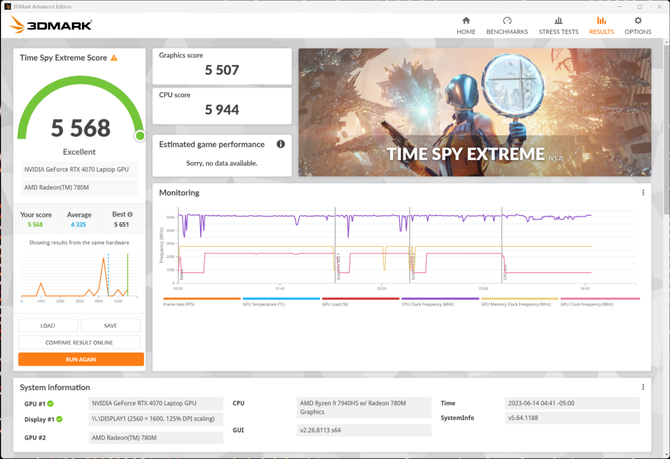Toggle the GPU Memory Clock Frequency legend

tap(520, 302)
